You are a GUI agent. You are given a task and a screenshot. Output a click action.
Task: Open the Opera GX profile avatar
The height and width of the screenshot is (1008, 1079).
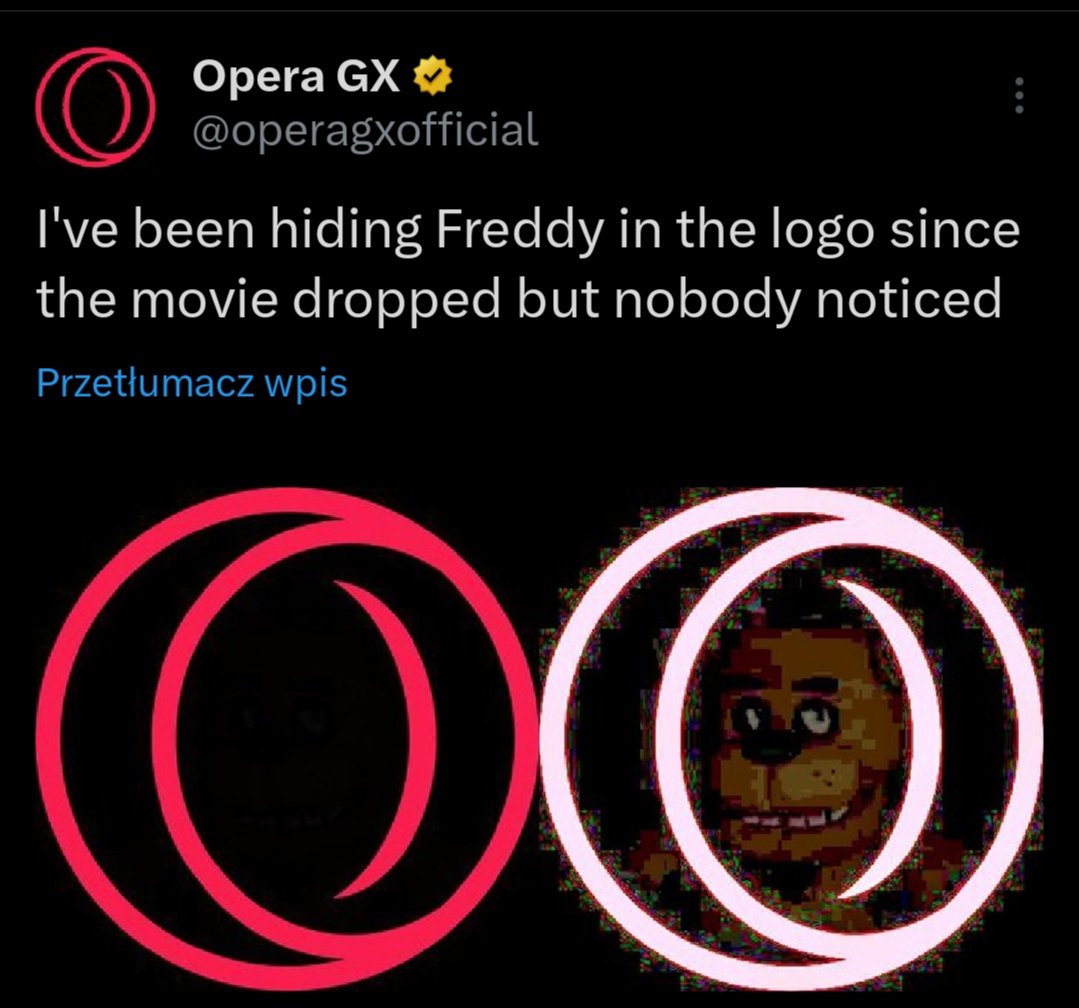click(95, 107)
